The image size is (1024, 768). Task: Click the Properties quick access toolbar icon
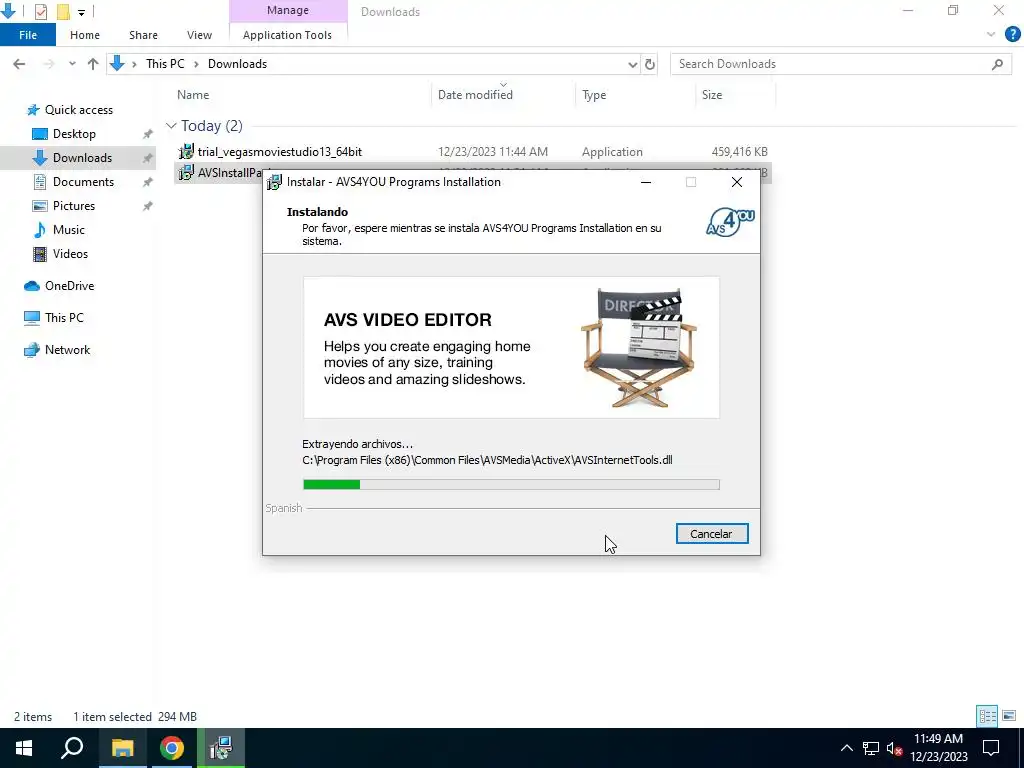[x=40, y=11]
